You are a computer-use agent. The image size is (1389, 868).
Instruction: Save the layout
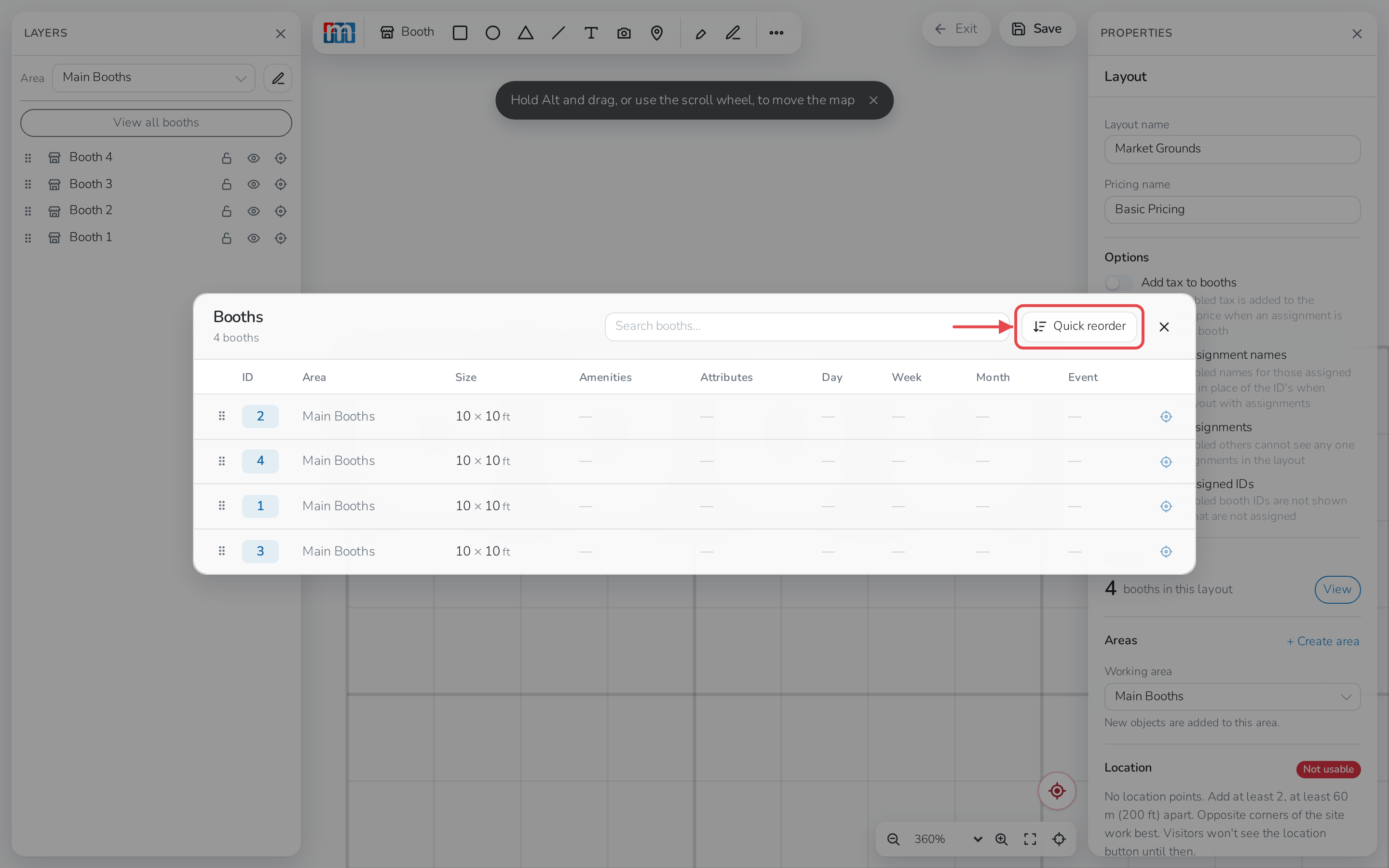click(1037, 29)
